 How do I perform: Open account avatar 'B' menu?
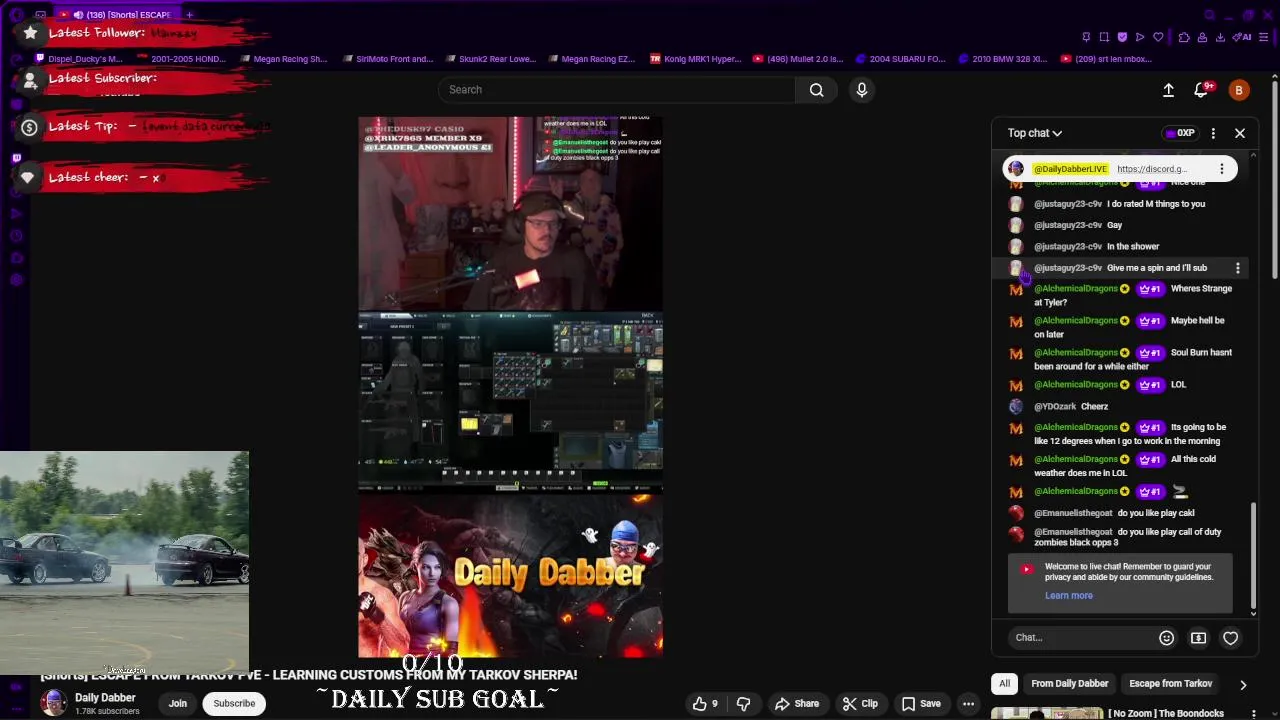point(1239,90)
